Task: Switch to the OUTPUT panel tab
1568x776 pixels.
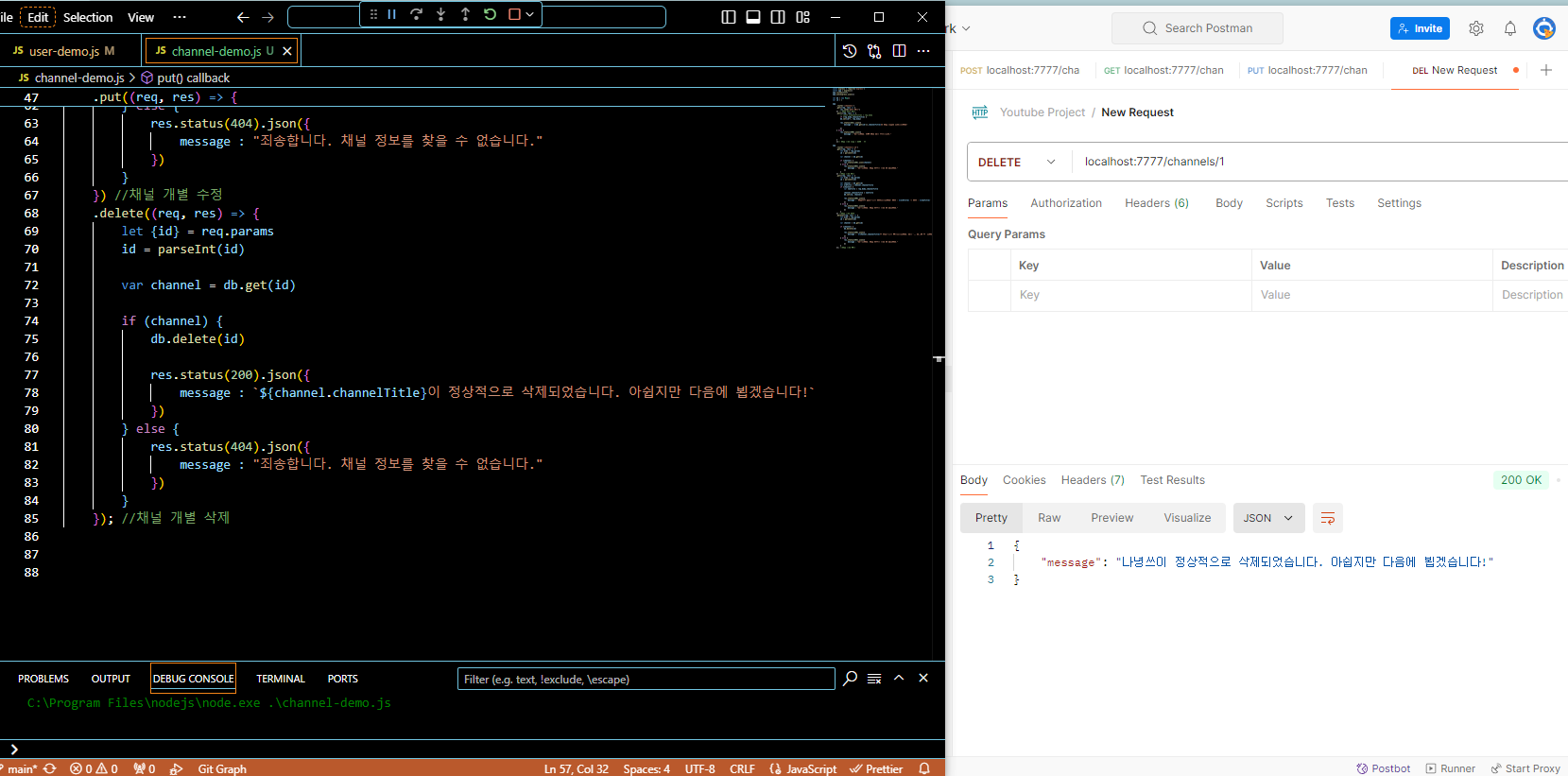Action: coord(111,679)
